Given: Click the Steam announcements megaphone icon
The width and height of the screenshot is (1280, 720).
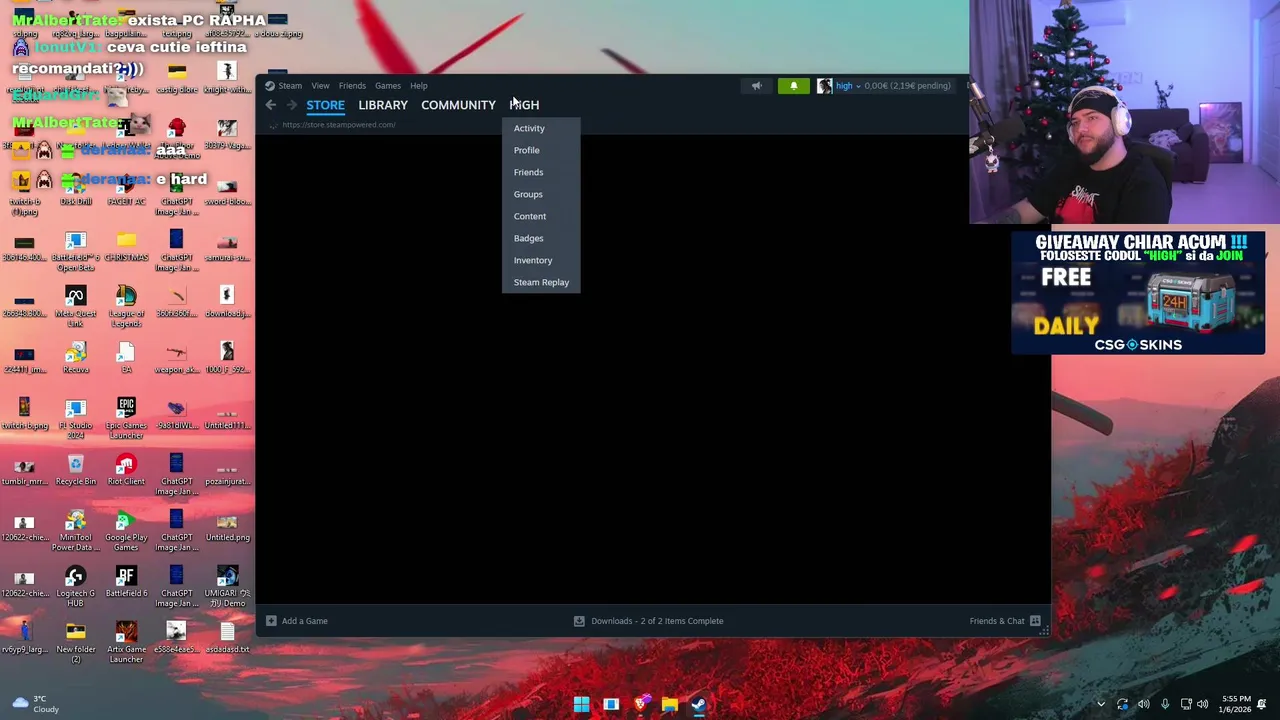Looking at the screenshot, I should pyautogui.click(x=757, y=86).
